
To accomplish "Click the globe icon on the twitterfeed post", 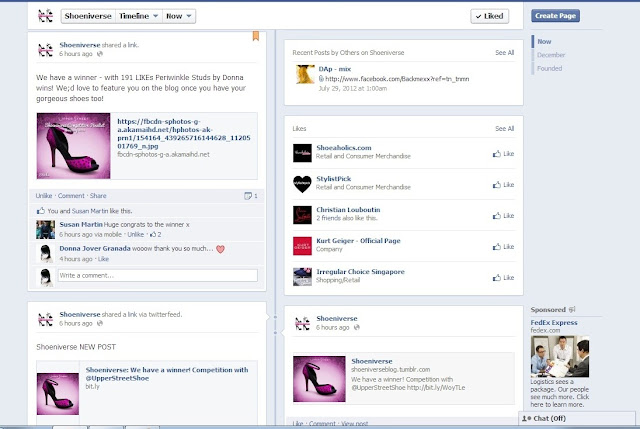I will pos(100,323).
